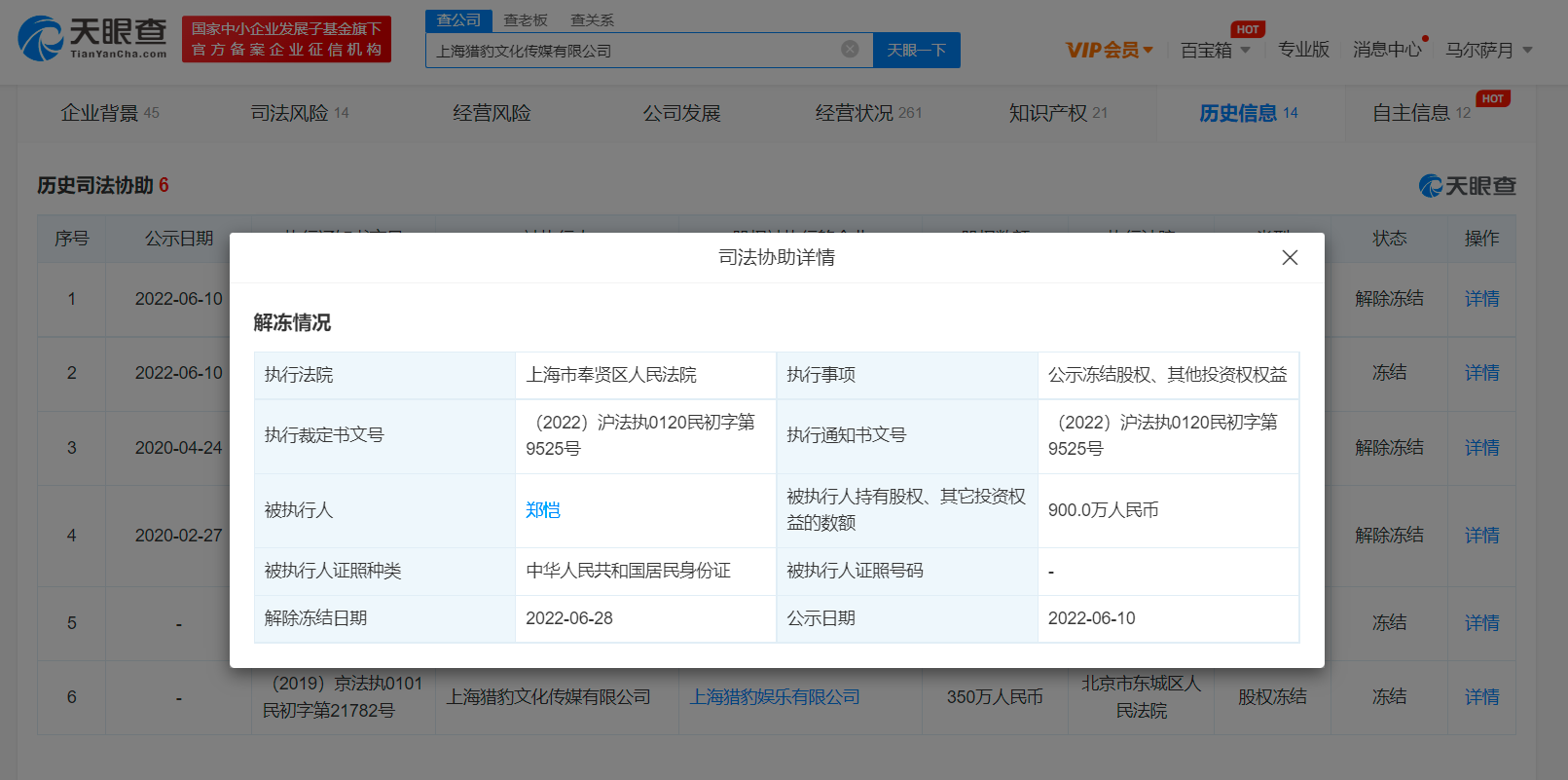Open 详情 for row 1
Viewport: 1568px width, 780px height.
click(1481, 299)
